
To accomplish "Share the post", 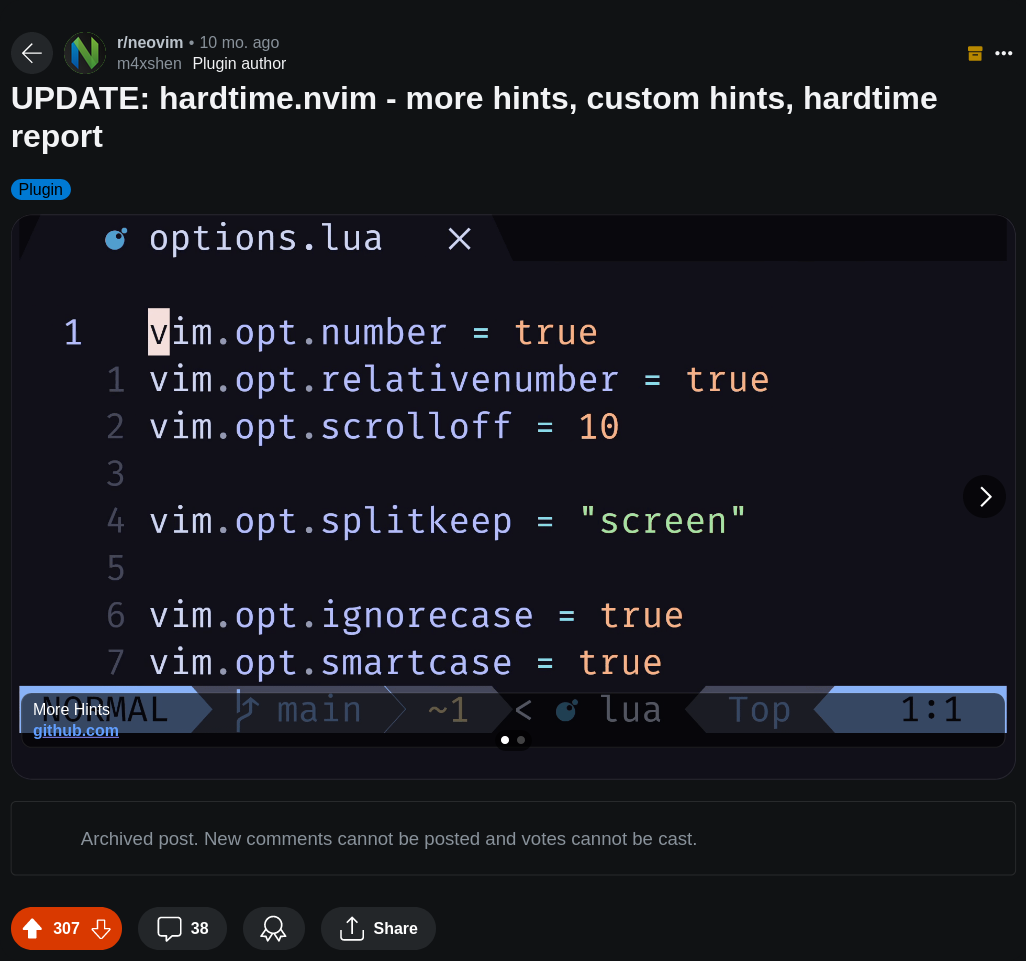I will [x=378, y=930].
